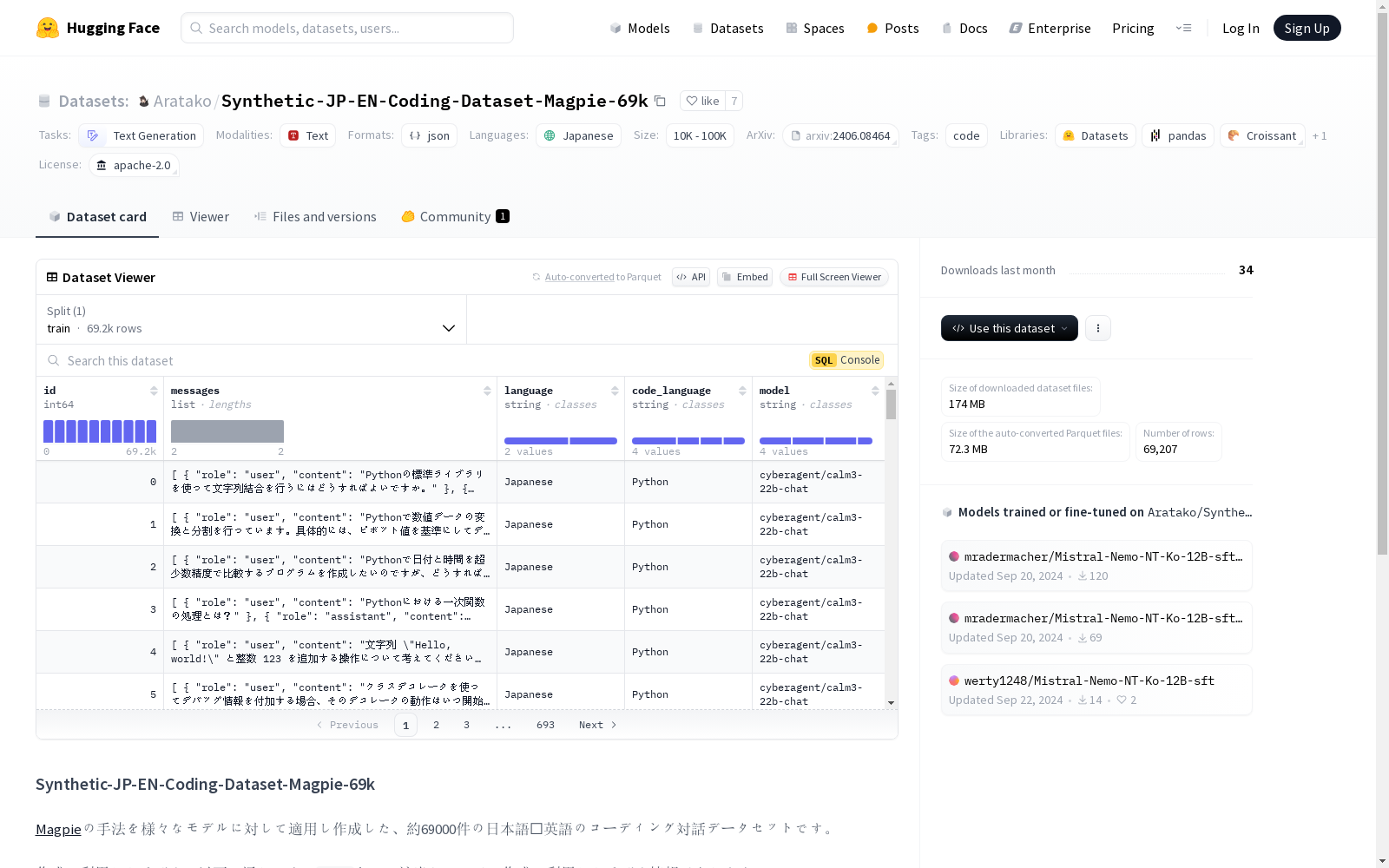Expand the Split train dropdown
1389x868 pixels.
252,319
